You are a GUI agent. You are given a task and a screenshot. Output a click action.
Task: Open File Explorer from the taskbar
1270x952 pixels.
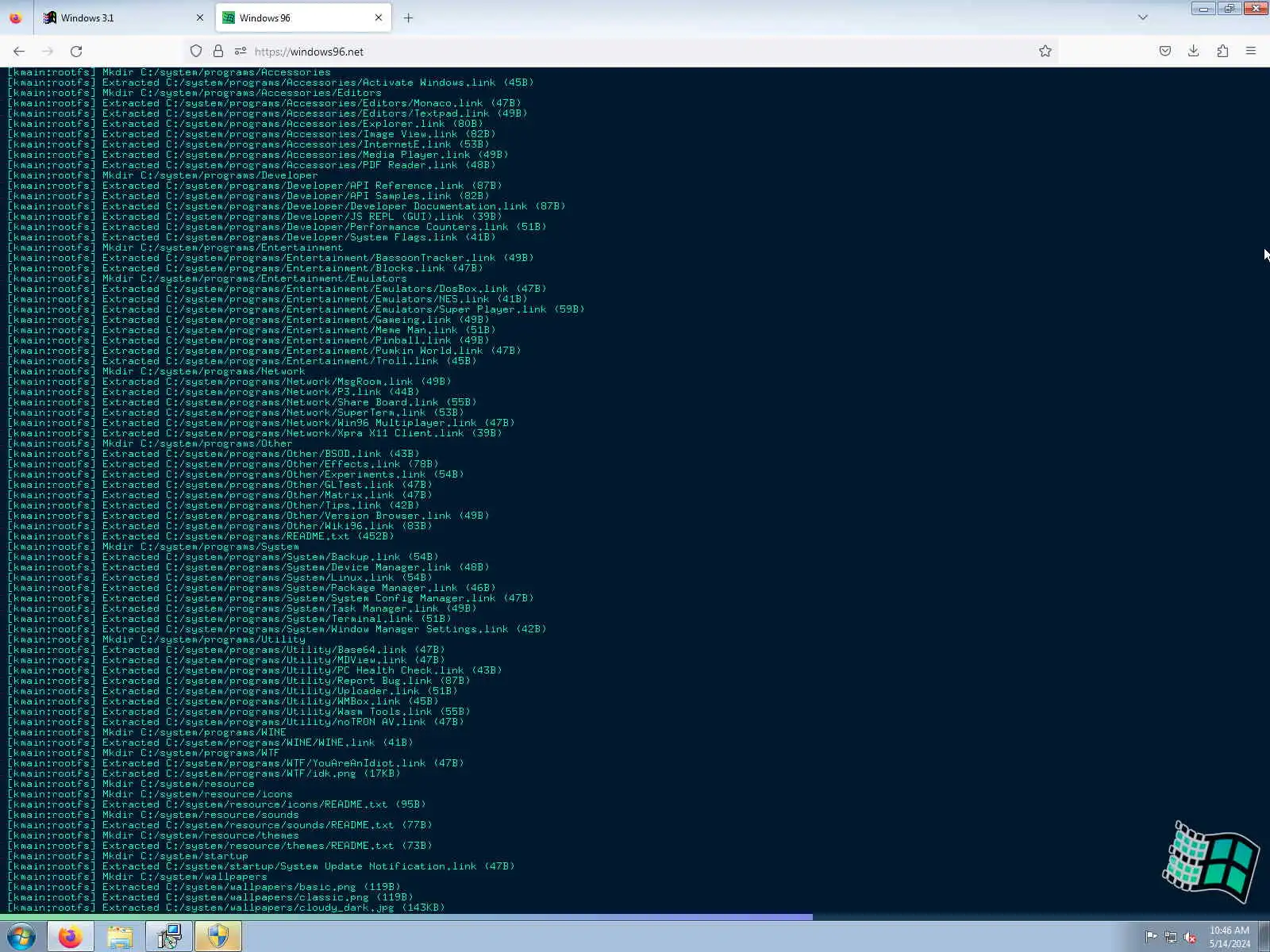coord(120,937)
